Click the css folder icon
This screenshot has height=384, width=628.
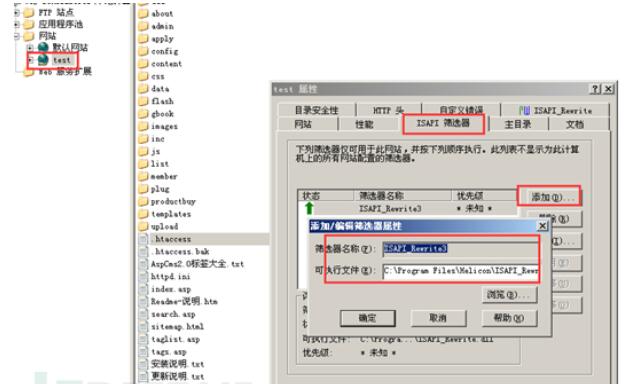[143, 76]
